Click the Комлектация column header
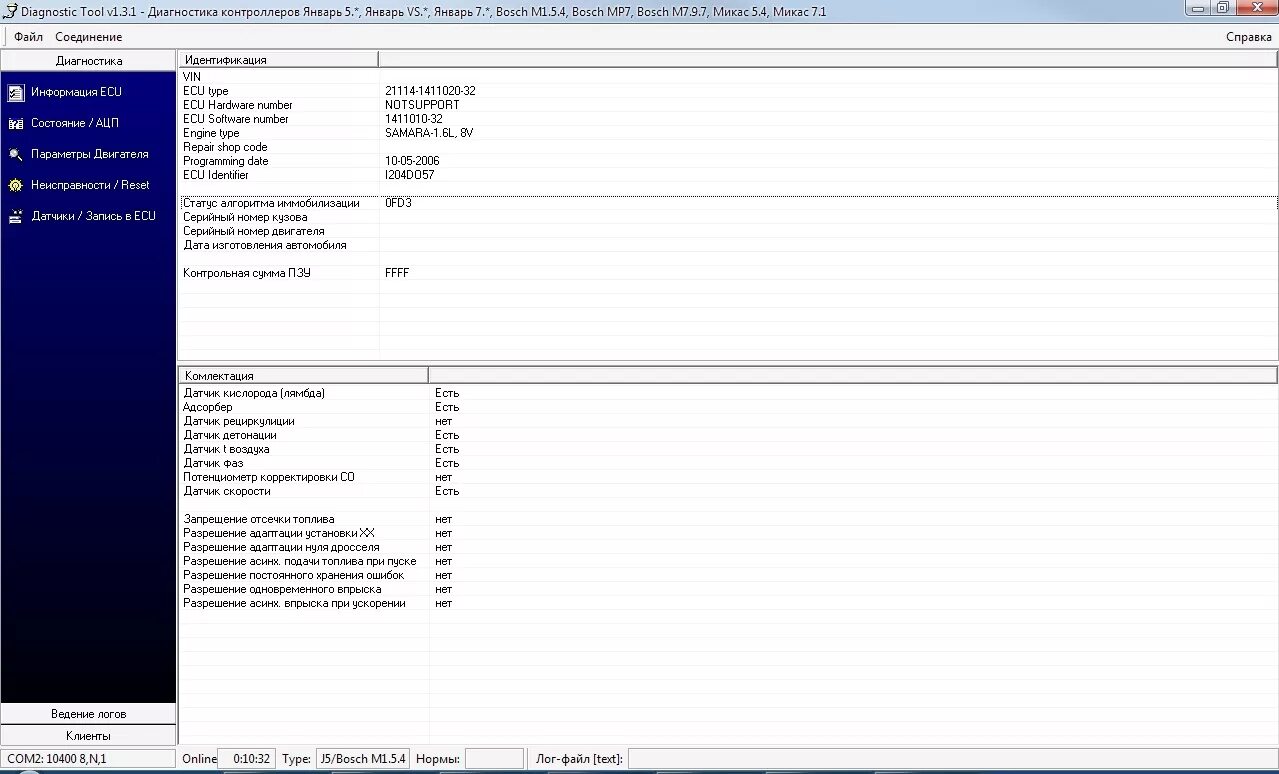This screenshot has height=774, width=1279. click(x=304, y=375)
